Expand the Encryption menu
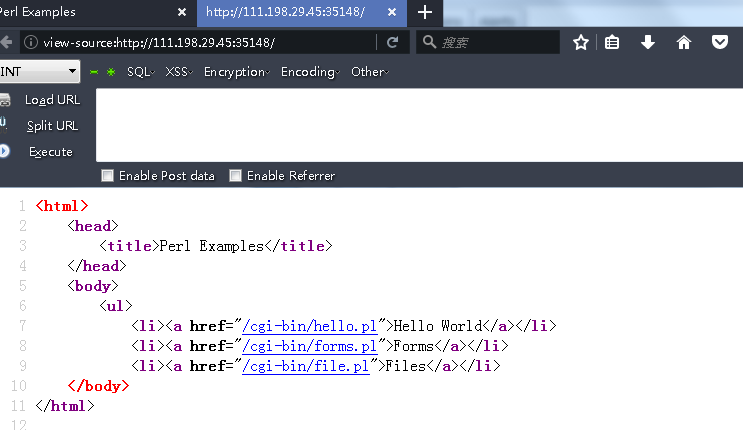The height and width of the screenshot is (430, 743). (x=235, y=72)
